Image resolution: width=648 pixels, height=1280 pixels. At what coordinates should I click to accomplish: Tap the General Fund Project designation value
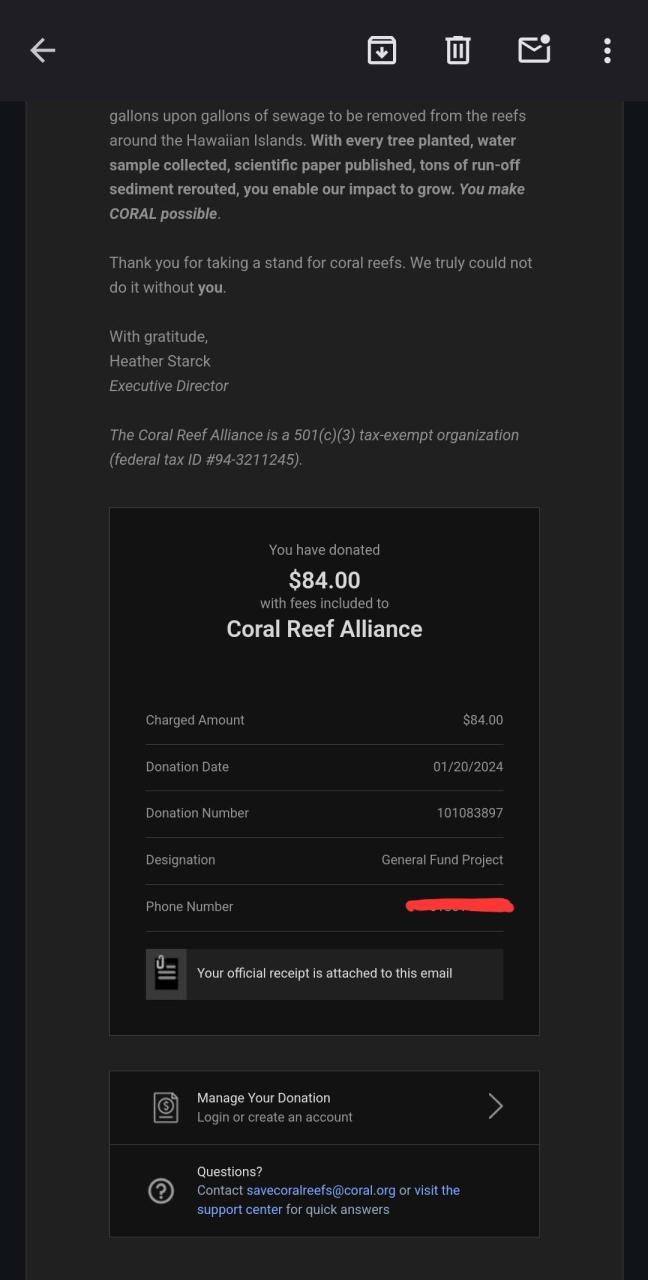[x=442, y=860]
